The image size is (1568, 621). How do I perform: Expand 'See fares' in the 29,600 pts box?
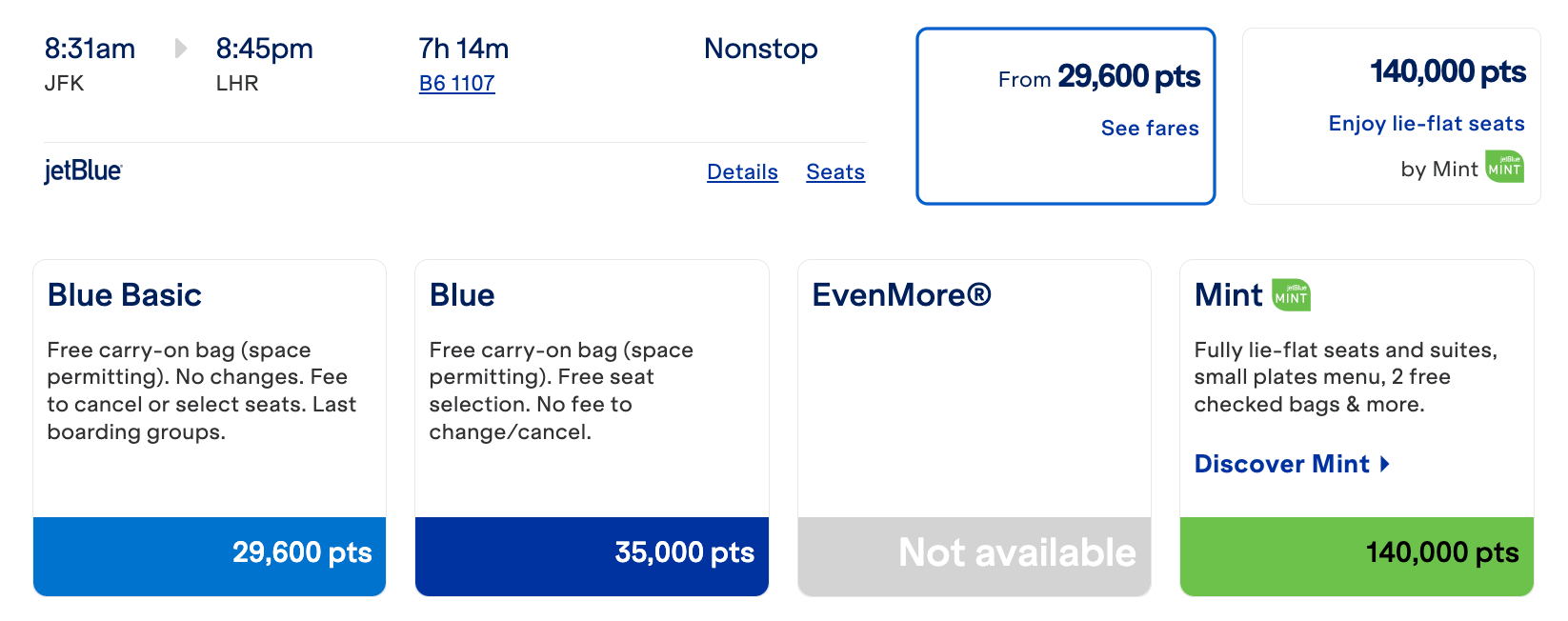pos(1149,129)
